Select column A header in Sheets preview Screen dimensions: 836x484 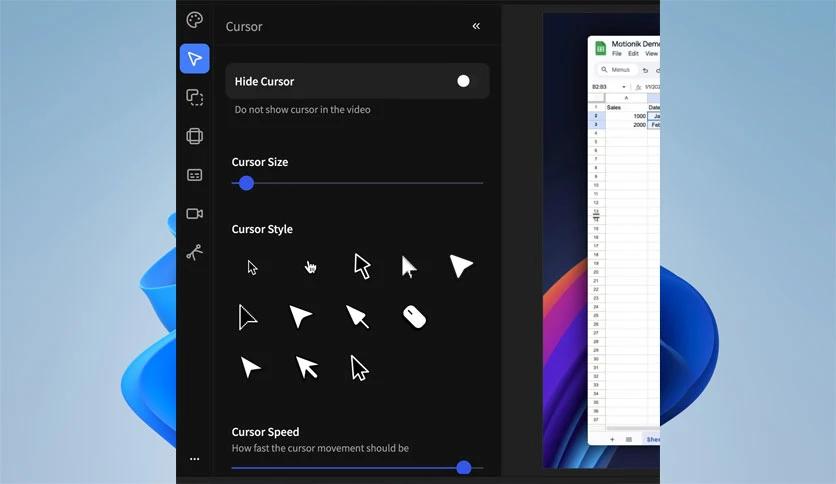coord(626,98)
